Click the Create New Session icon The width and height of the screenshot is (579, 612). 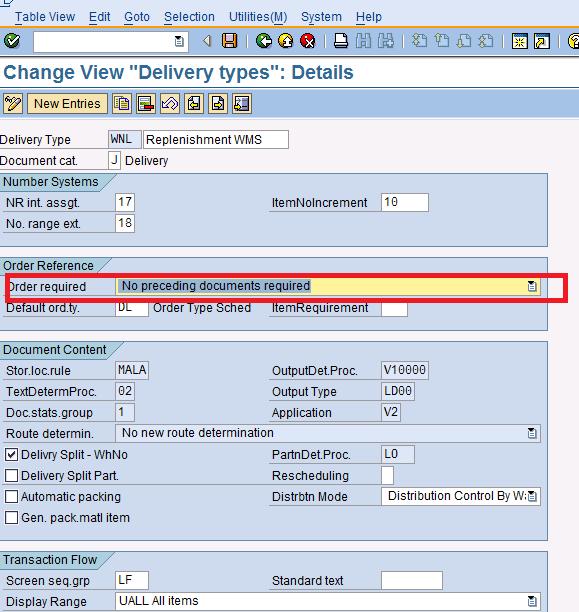click(x=520, y=41)
